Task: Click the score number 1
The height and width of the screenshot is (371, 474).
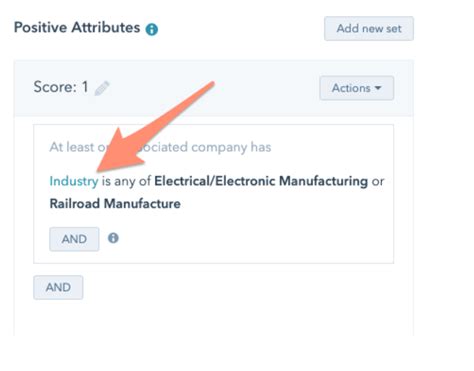Action: tap(85, 87)
